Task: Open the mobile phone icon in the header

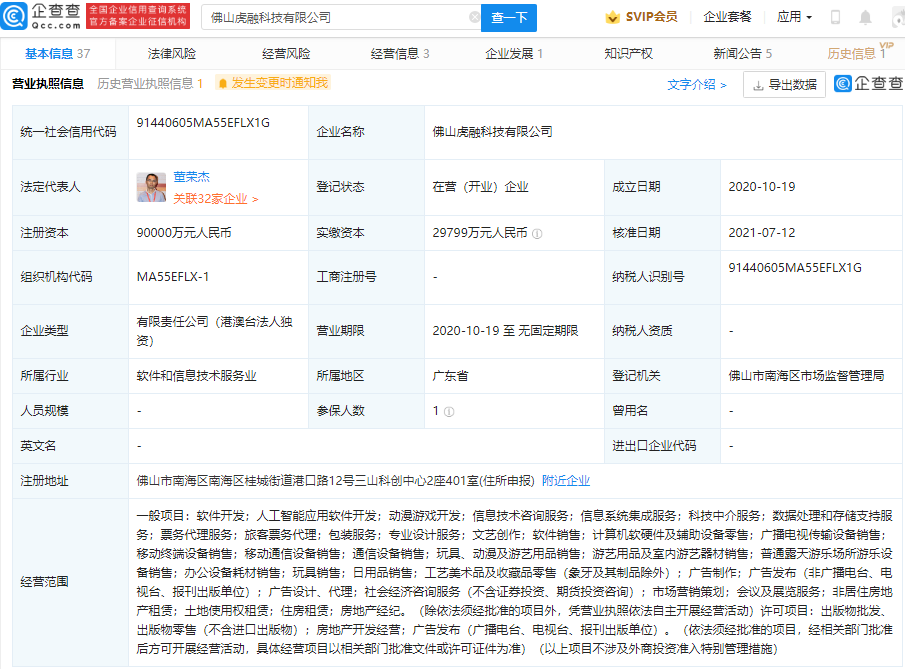Action: pyautogui.click(x=835, y=17)
